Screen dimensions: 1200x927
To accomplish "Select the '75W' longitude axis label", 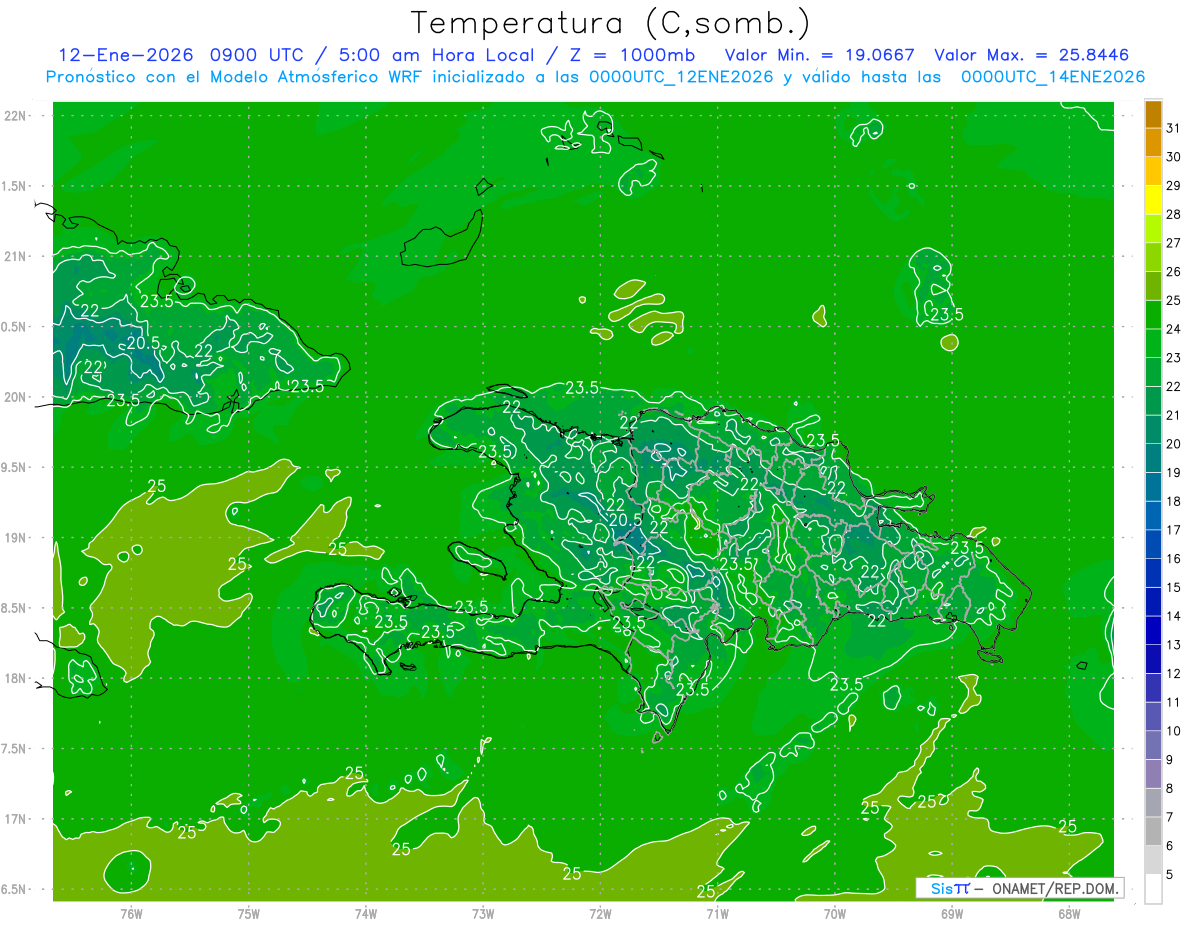I will click(248, 914).
